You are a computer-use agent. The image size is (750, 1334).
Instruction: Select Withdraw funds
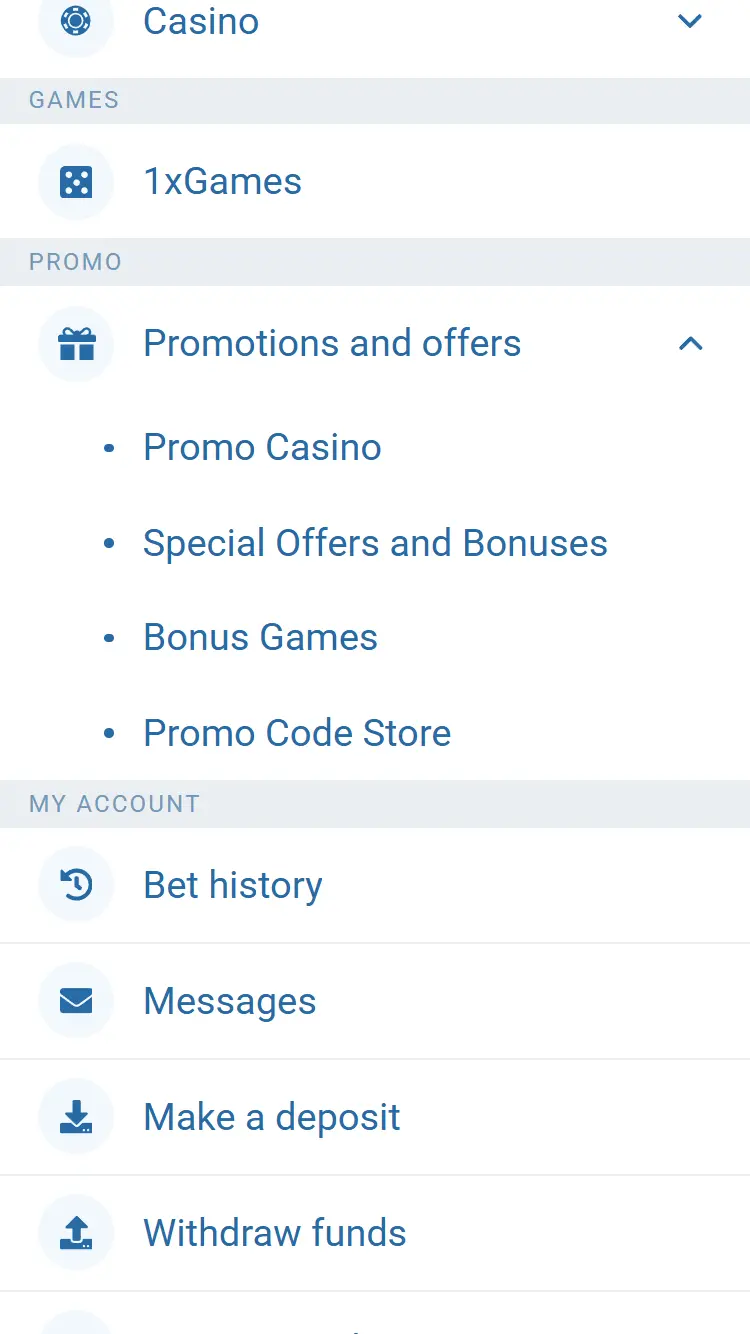tap(275, 1233)
